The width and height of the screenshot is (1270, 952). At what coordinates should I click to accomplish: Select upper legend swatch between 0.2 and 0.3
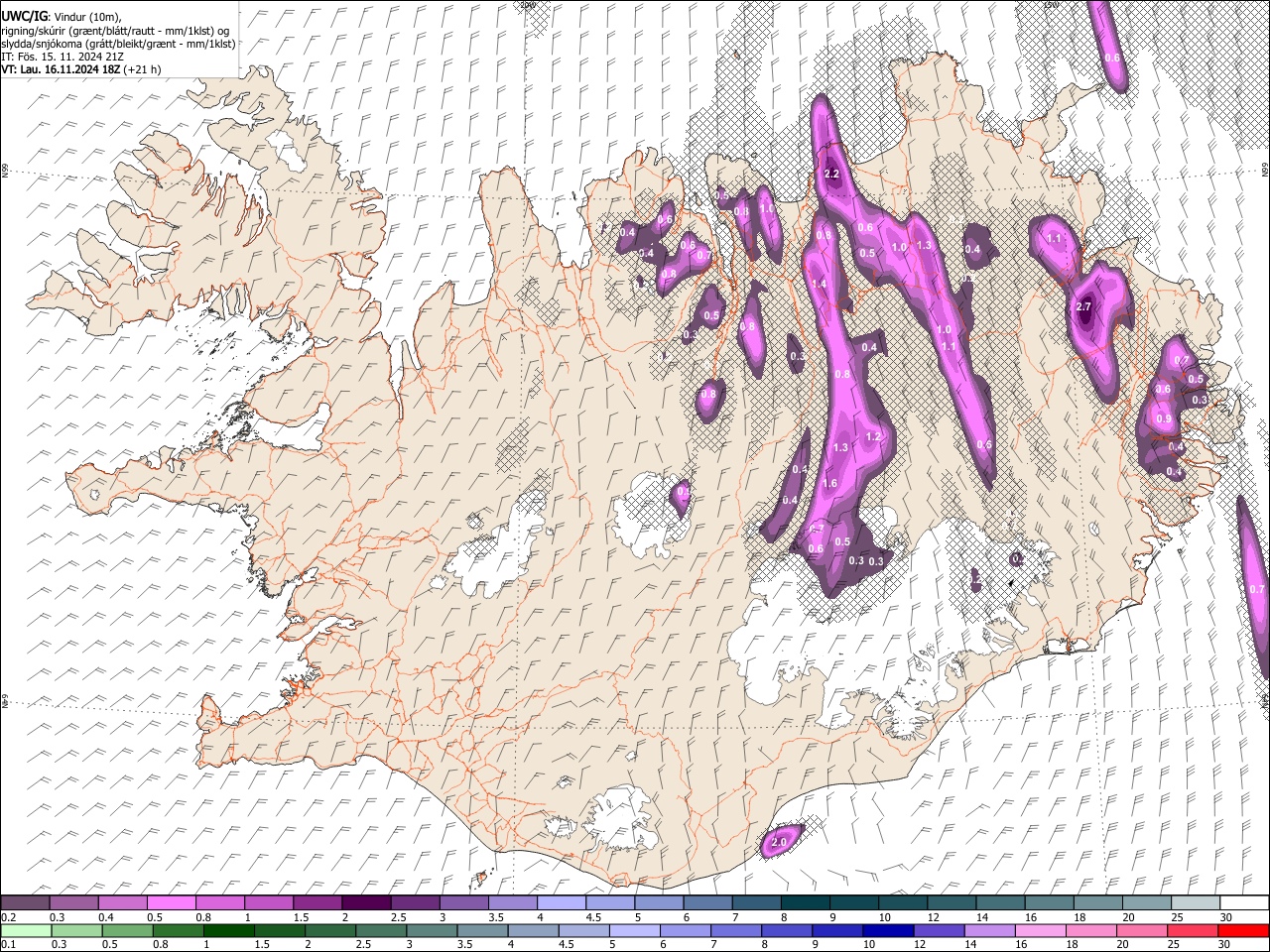[25, 903]
